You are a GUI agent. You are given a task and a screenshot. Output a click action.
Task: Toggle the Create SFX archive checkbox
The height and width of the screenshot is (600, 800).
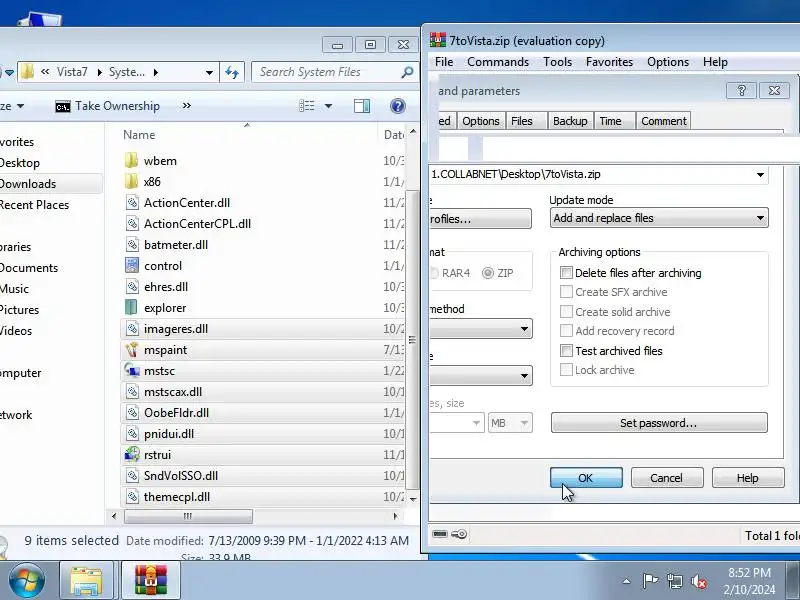566,292
